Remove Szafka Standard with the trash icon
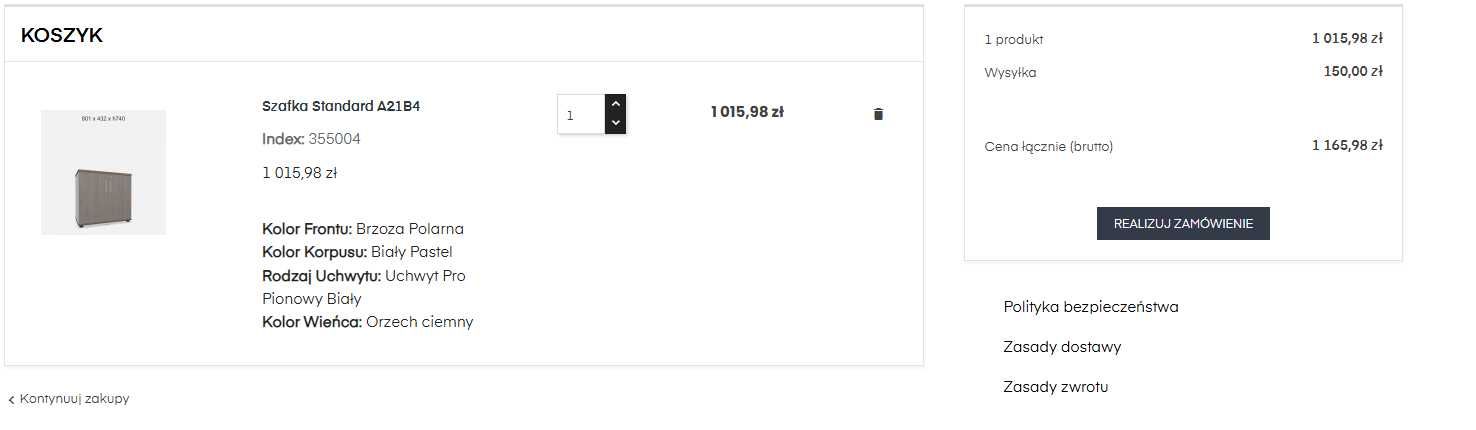Image resolution: width=1476 pixels, height=430 pixels. tap(878, 114)
